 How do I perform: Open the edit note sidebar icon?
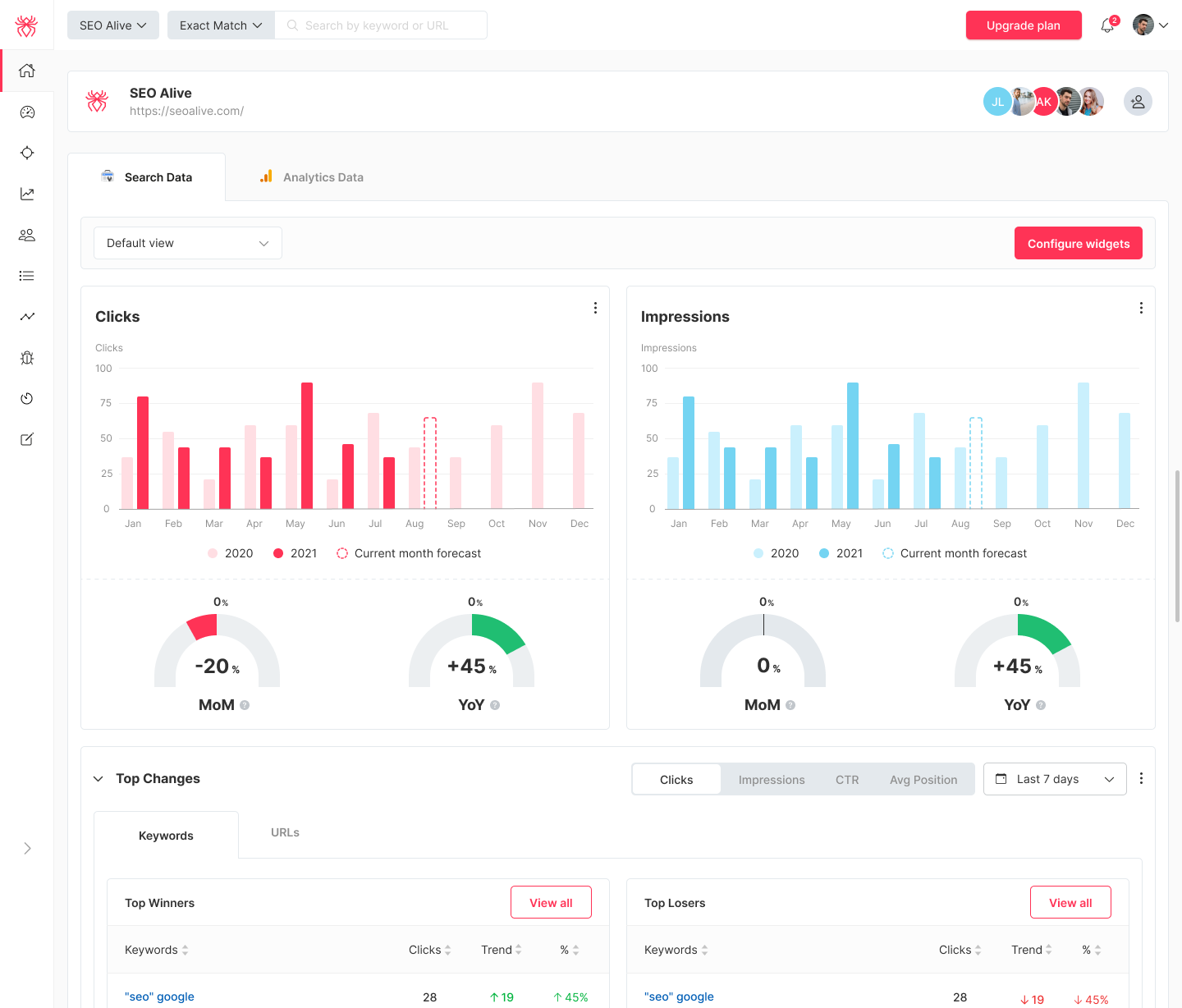tap(27, 439)
